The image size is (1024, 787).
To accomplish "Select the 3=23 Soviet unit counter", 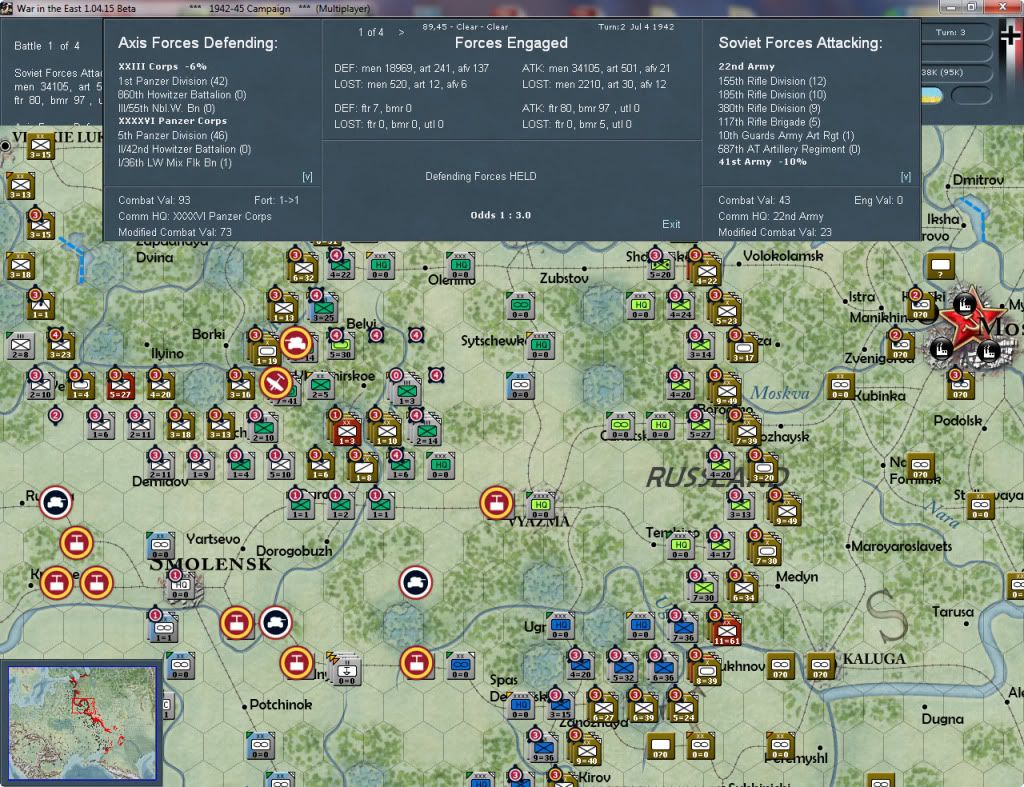I will pos(60,345).
